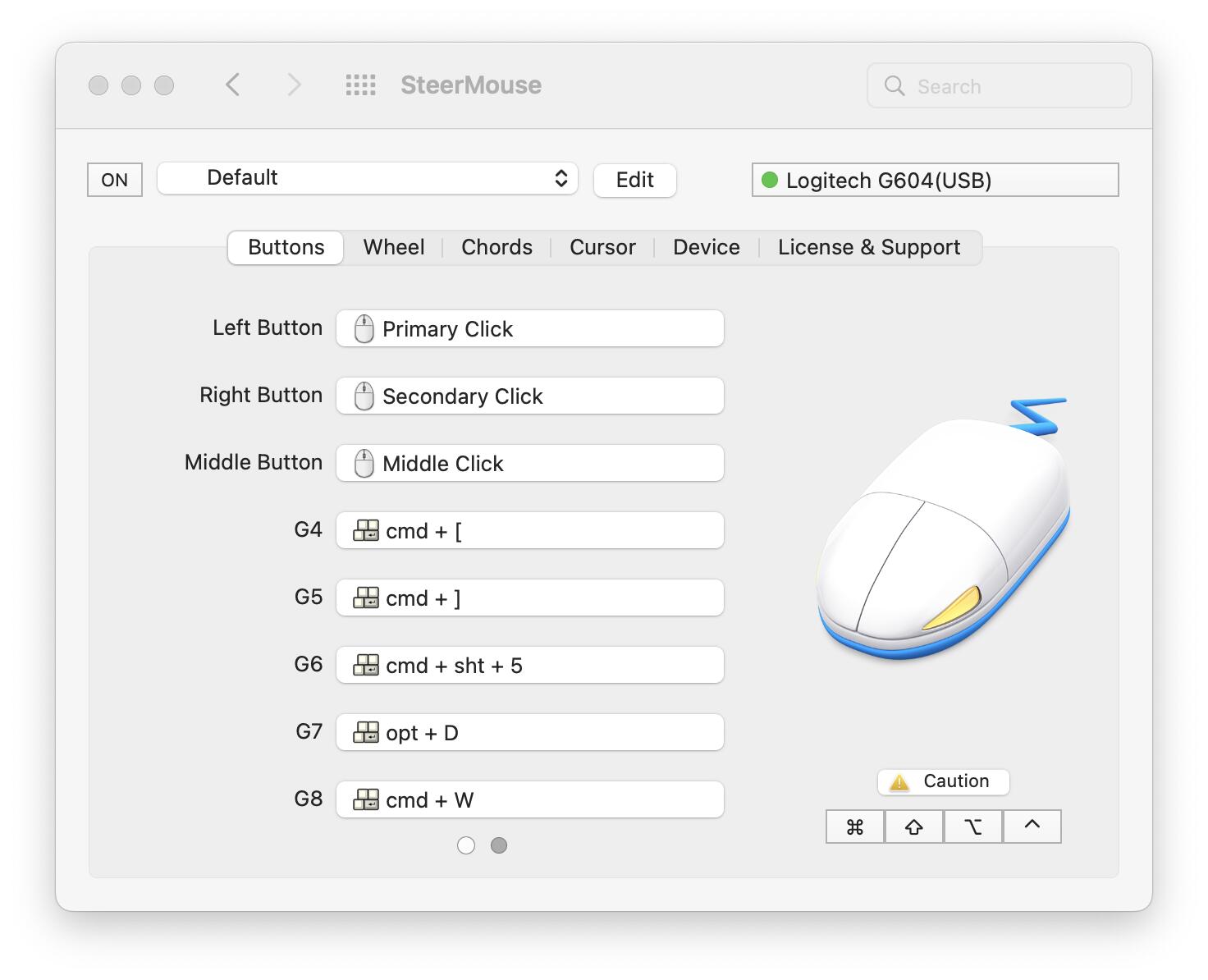Viewport: 1208px width, 980px height.
Task: Click the Edit button
Action: (634, 180)
